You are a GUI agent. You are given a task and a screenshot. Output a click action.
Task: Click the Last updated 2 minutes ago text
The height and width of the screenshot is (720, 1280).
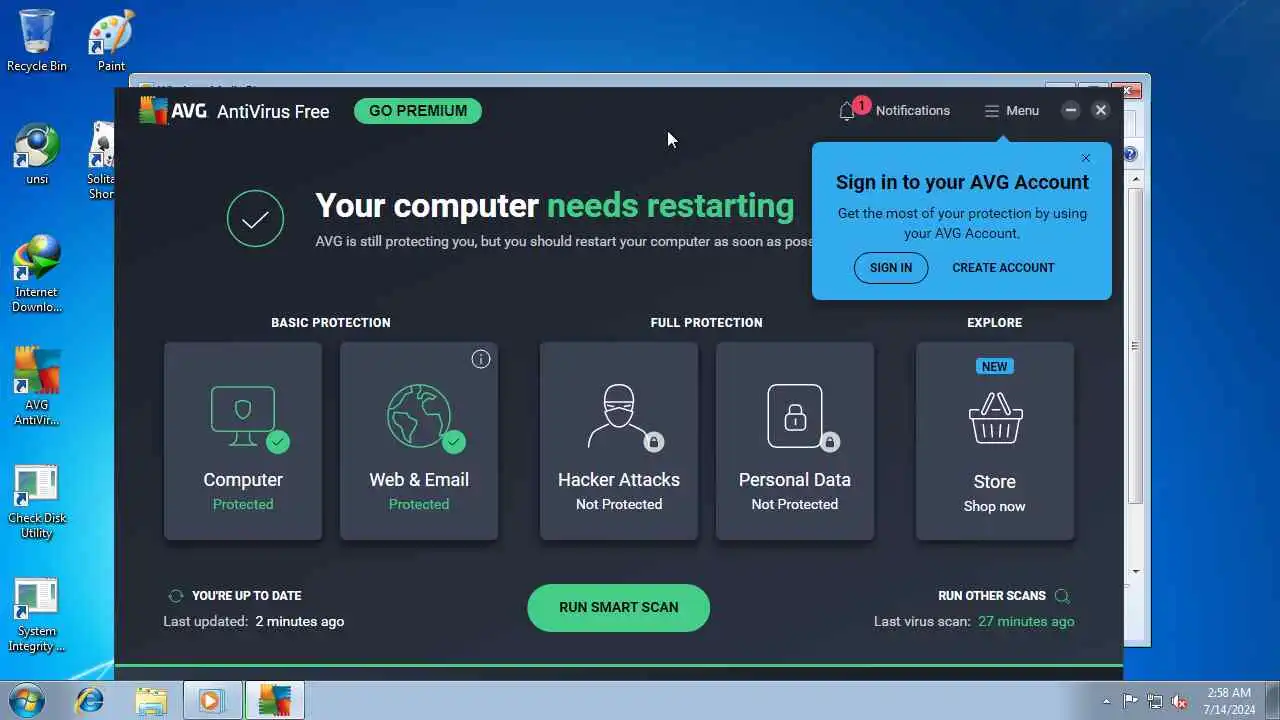point(254,621)
